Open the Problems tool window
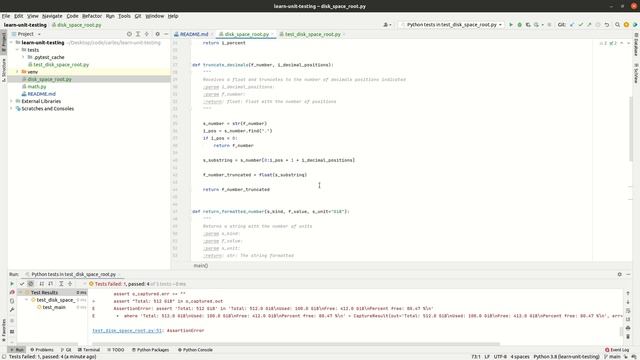640x360 pixels. coord(42,350)
